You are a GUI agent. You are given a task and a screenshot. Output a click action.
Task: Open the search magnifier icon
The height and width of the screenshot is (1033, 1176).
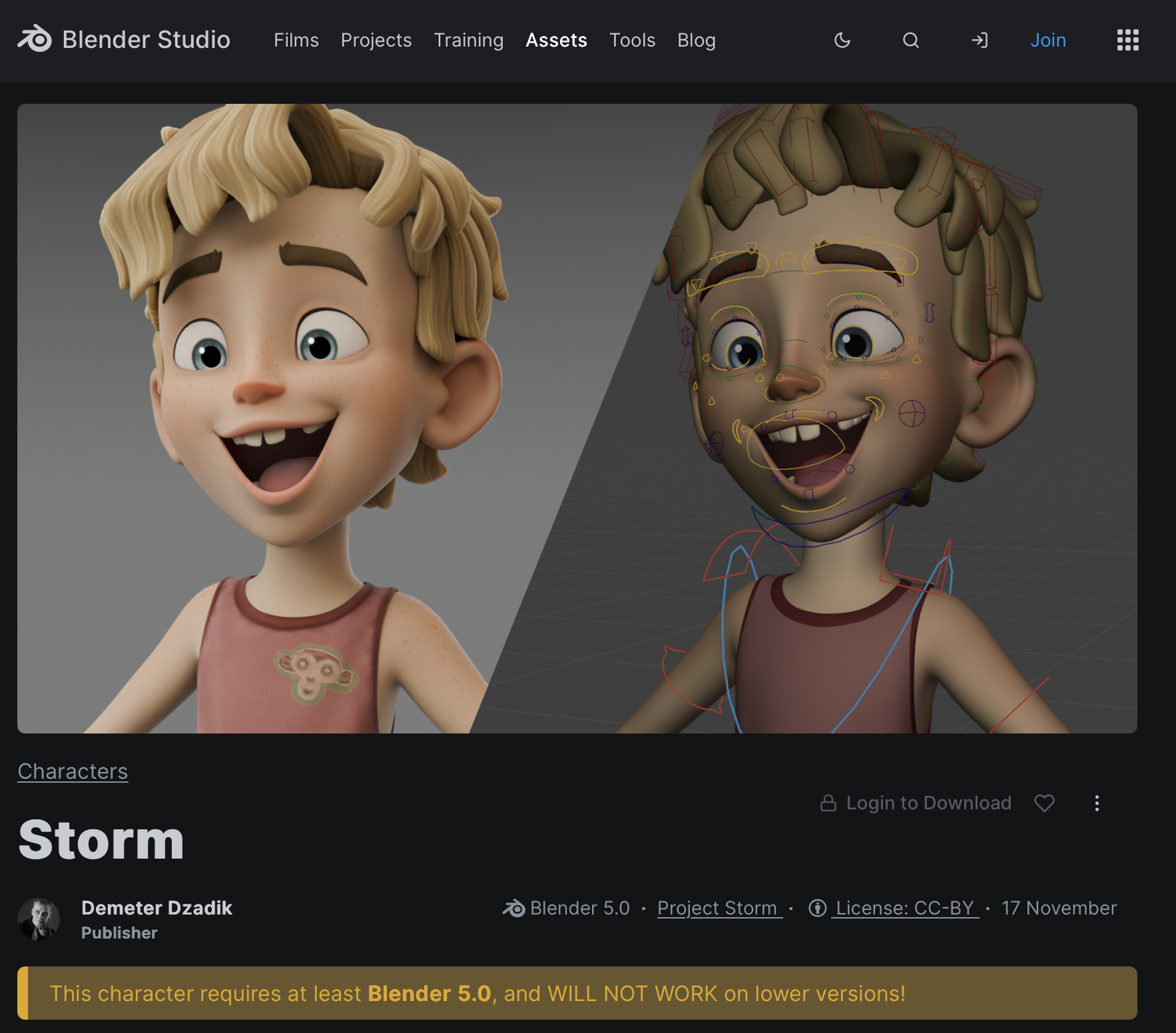tap(911, 41)
